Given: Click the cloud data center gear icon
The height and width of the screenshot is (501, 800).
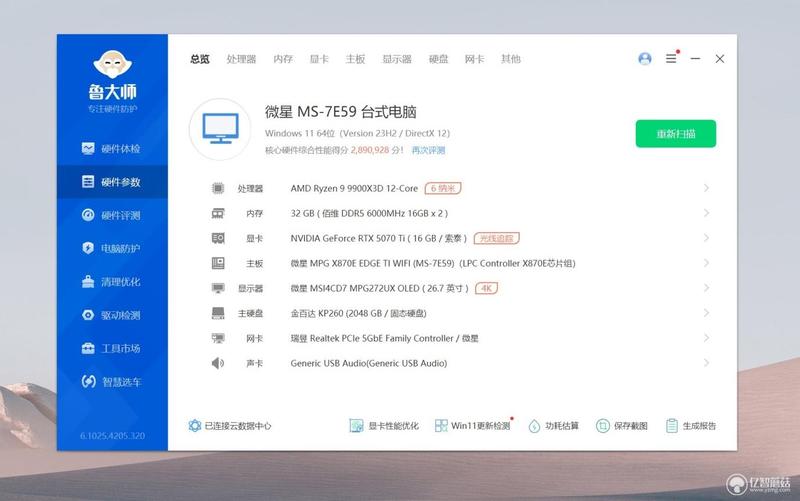Looking at the screenshot, I should point(194,425).
